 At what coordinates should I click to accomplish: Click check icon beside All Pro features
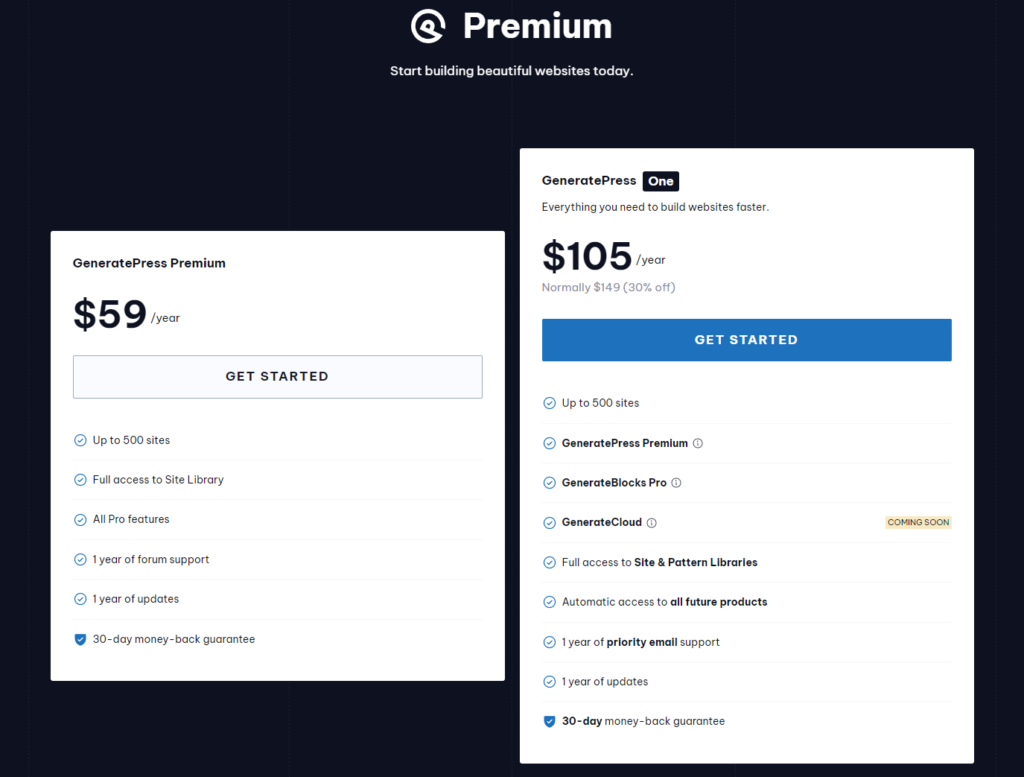tap(80, 520)
